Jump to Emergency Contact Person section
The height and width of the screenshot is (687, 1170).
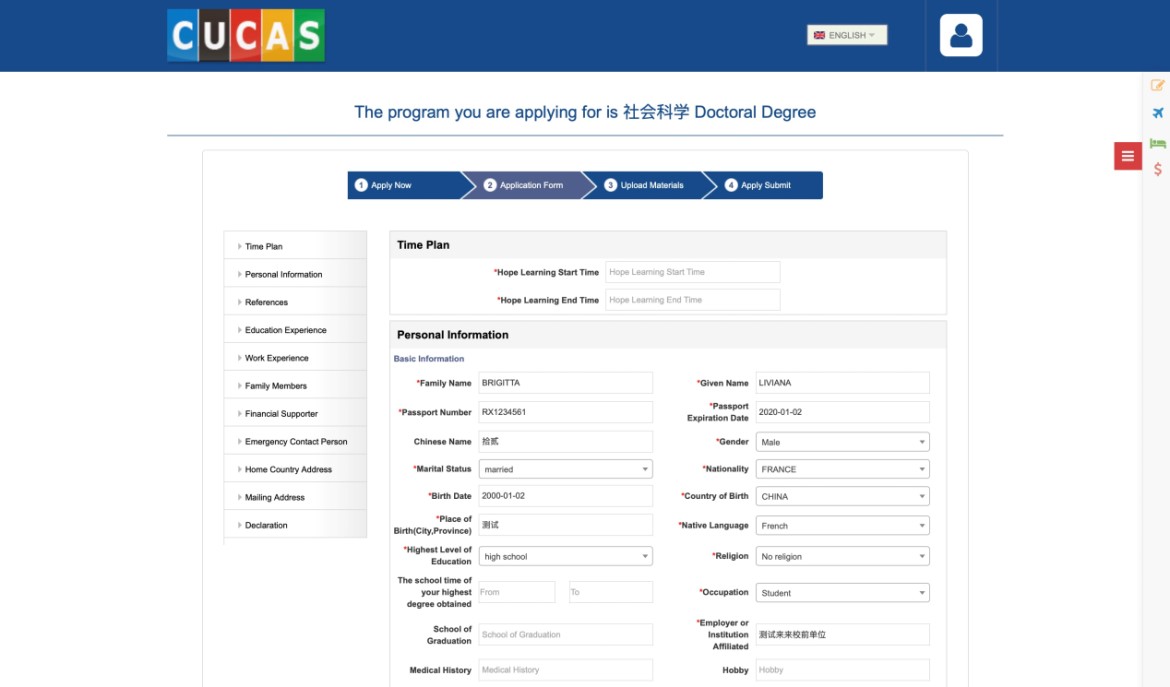pos(296,442)
